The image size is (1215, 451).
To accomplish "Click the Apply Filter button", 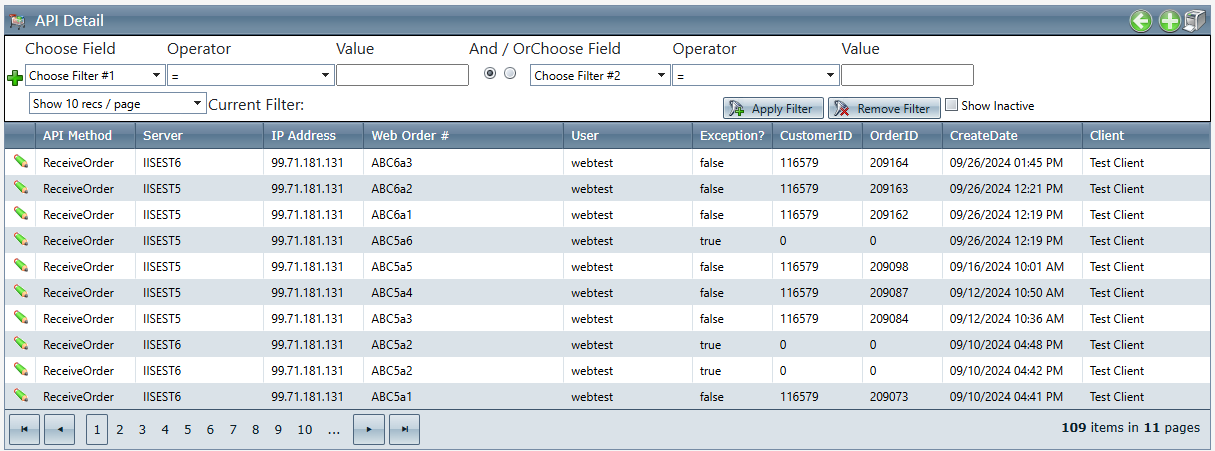I will coord(774,108).
